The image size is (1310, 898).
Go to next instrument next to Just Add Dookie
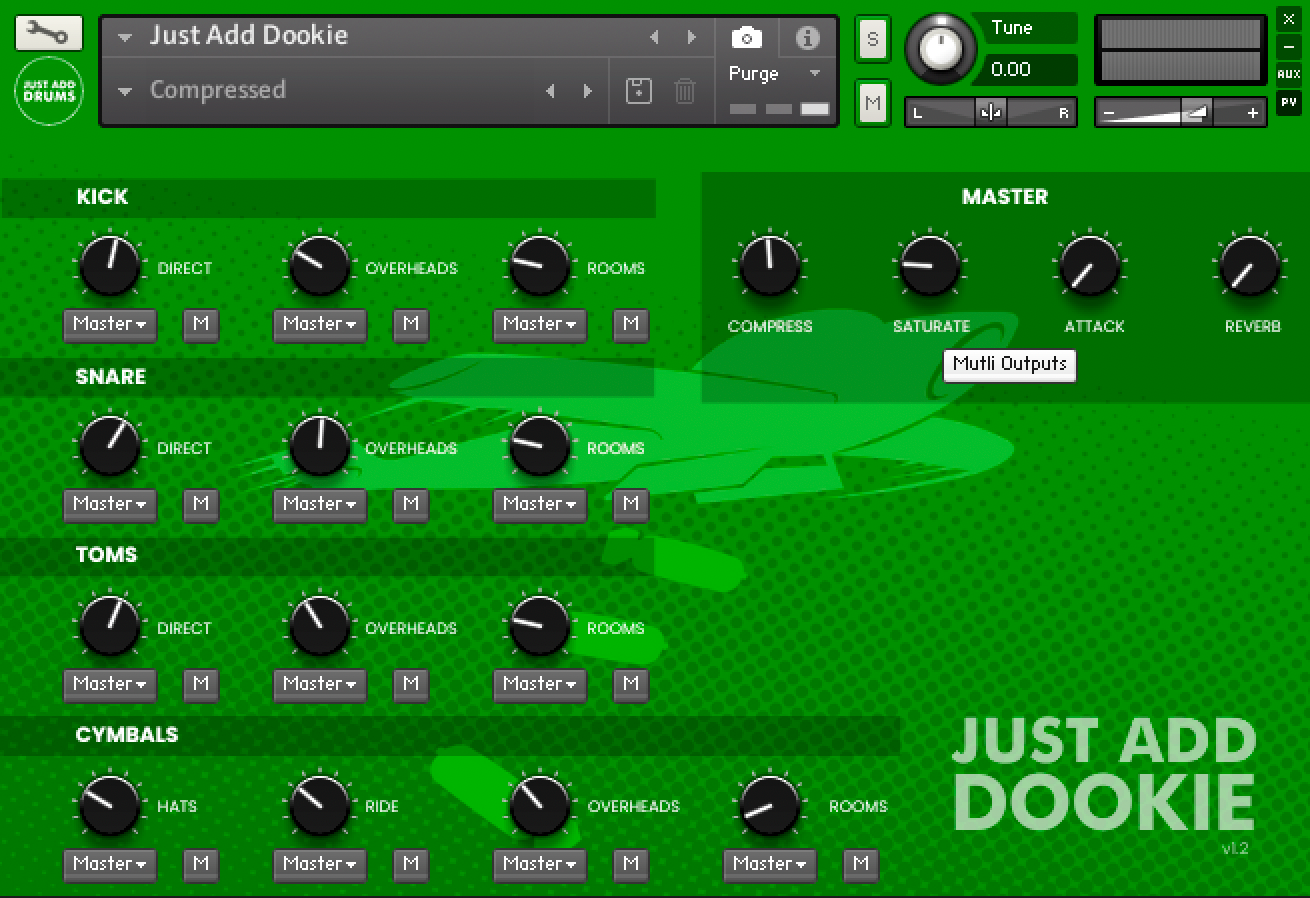click(x=691, y=37)
